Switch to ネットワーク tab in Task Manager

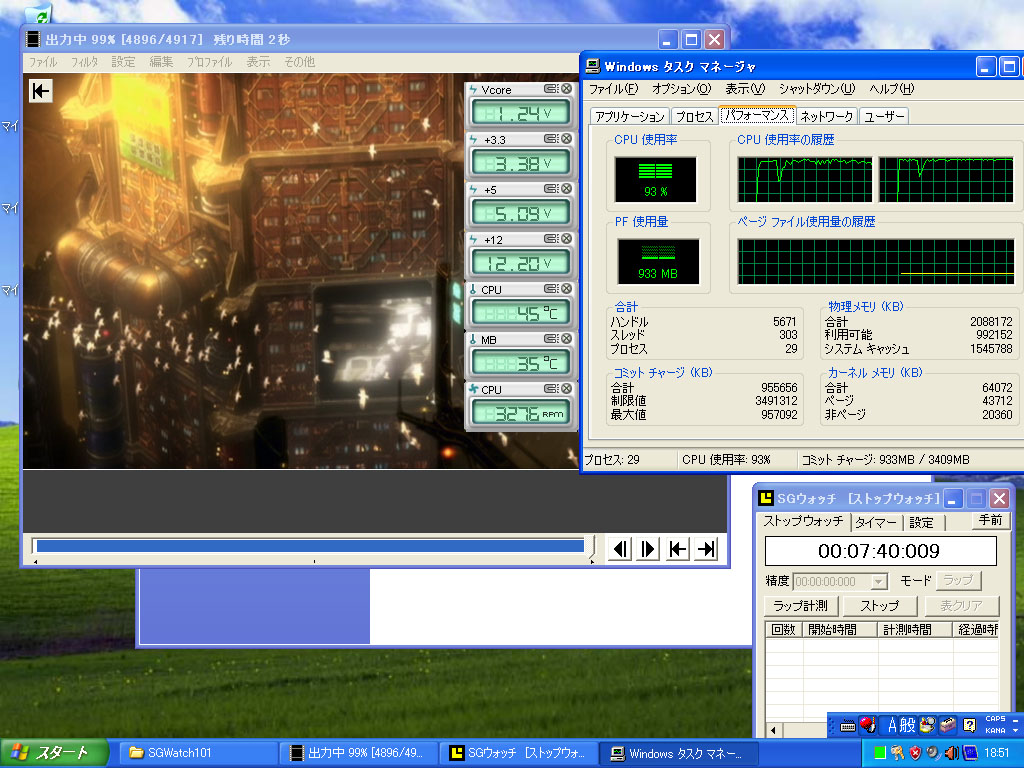pos(826,116)
